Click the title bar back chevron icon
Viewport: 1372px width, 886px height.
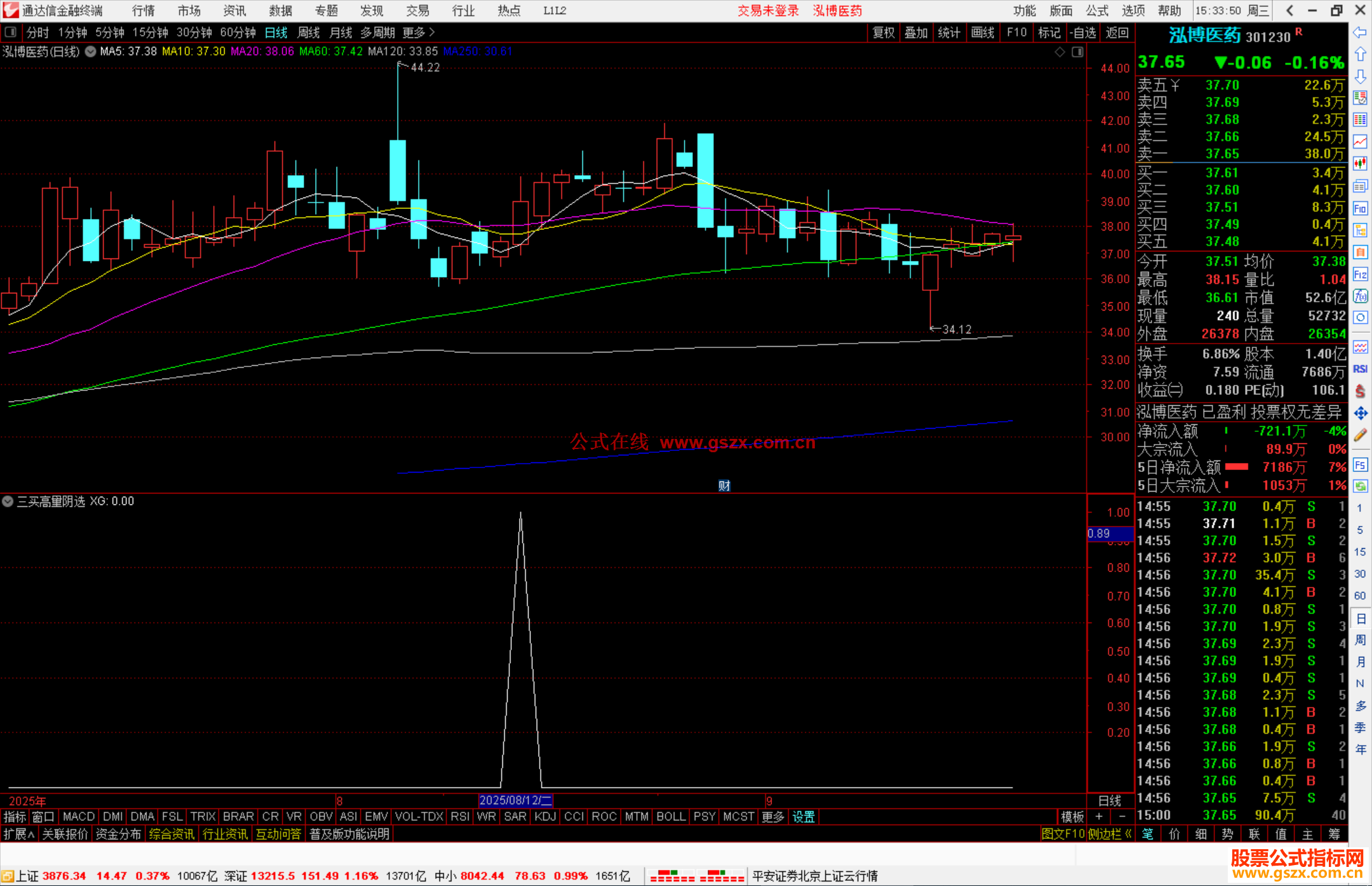click(x=1289, y=10)
